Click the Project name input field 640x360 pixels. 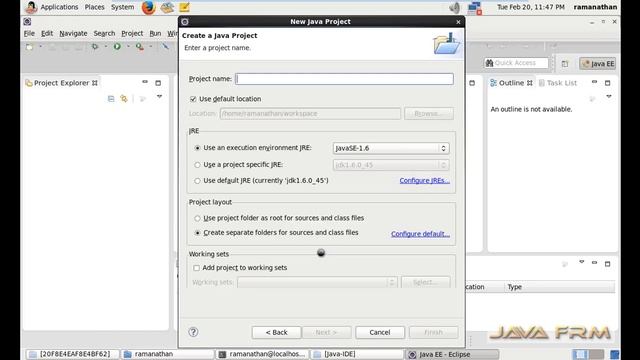(x=344, y=79)
